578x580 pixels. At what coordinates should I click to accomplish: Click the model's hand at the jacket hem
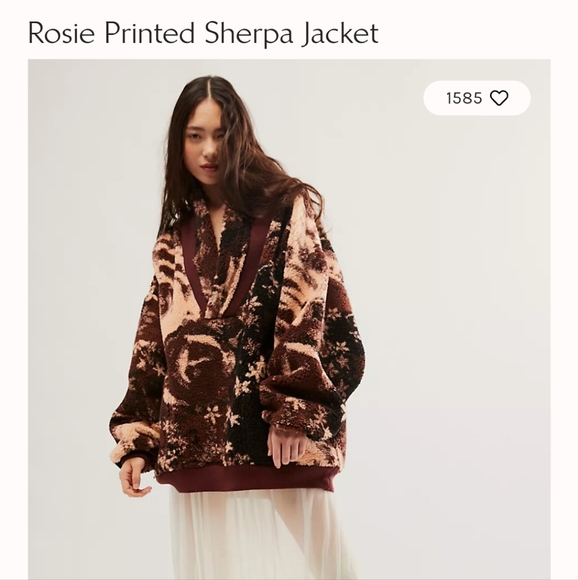pos(288,446)
